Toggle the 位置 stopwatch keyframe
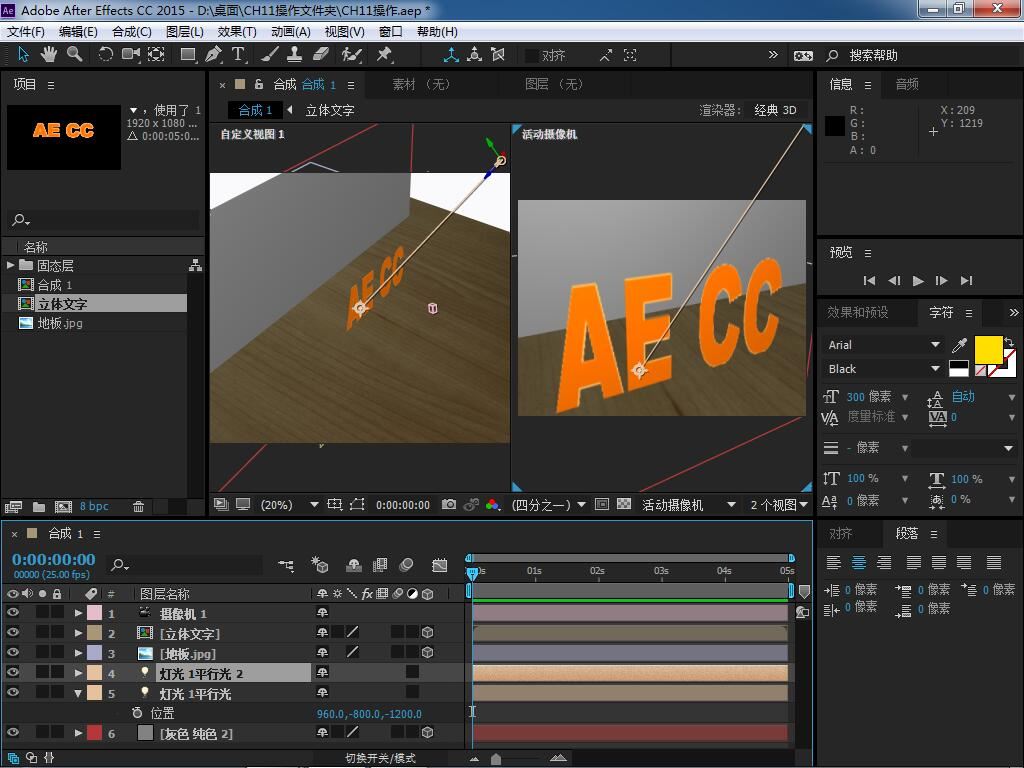 pos(136,712)
